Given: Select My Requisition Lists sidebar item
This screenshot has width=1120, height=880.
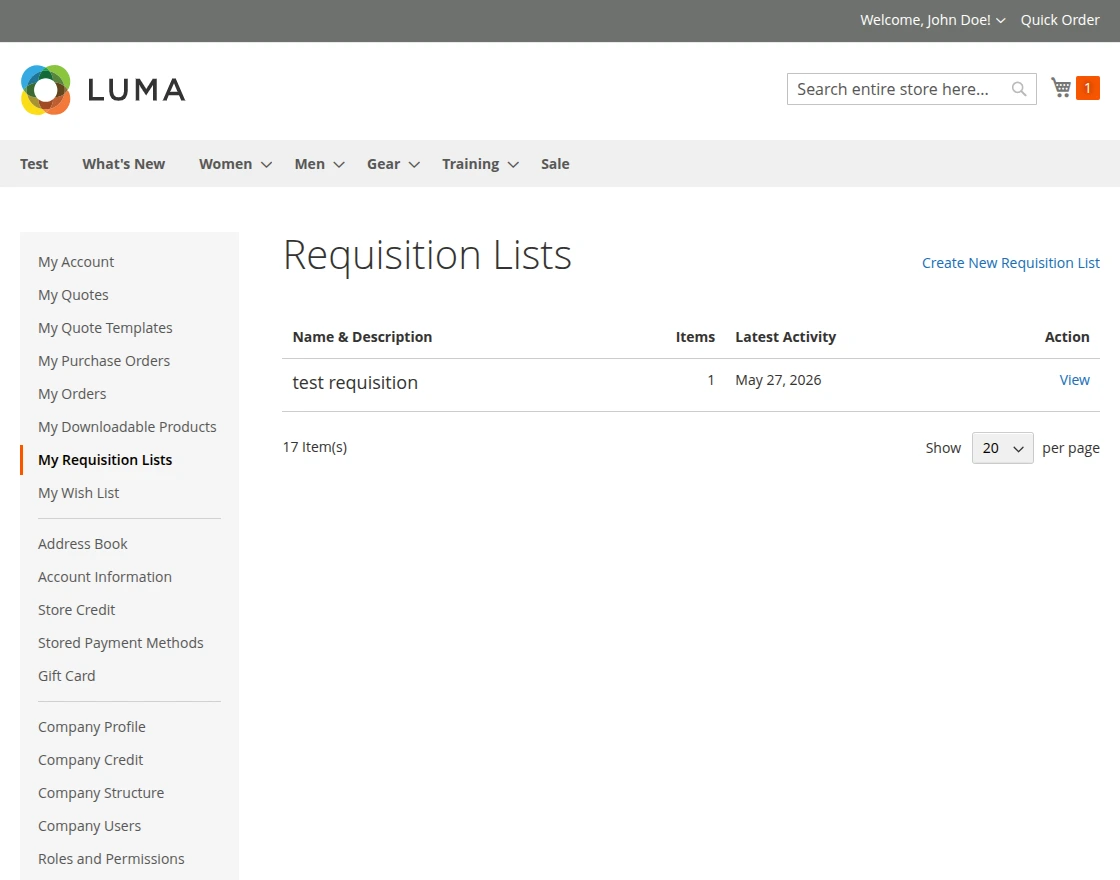Looking at the screenshot, I should tap(105, 460).
